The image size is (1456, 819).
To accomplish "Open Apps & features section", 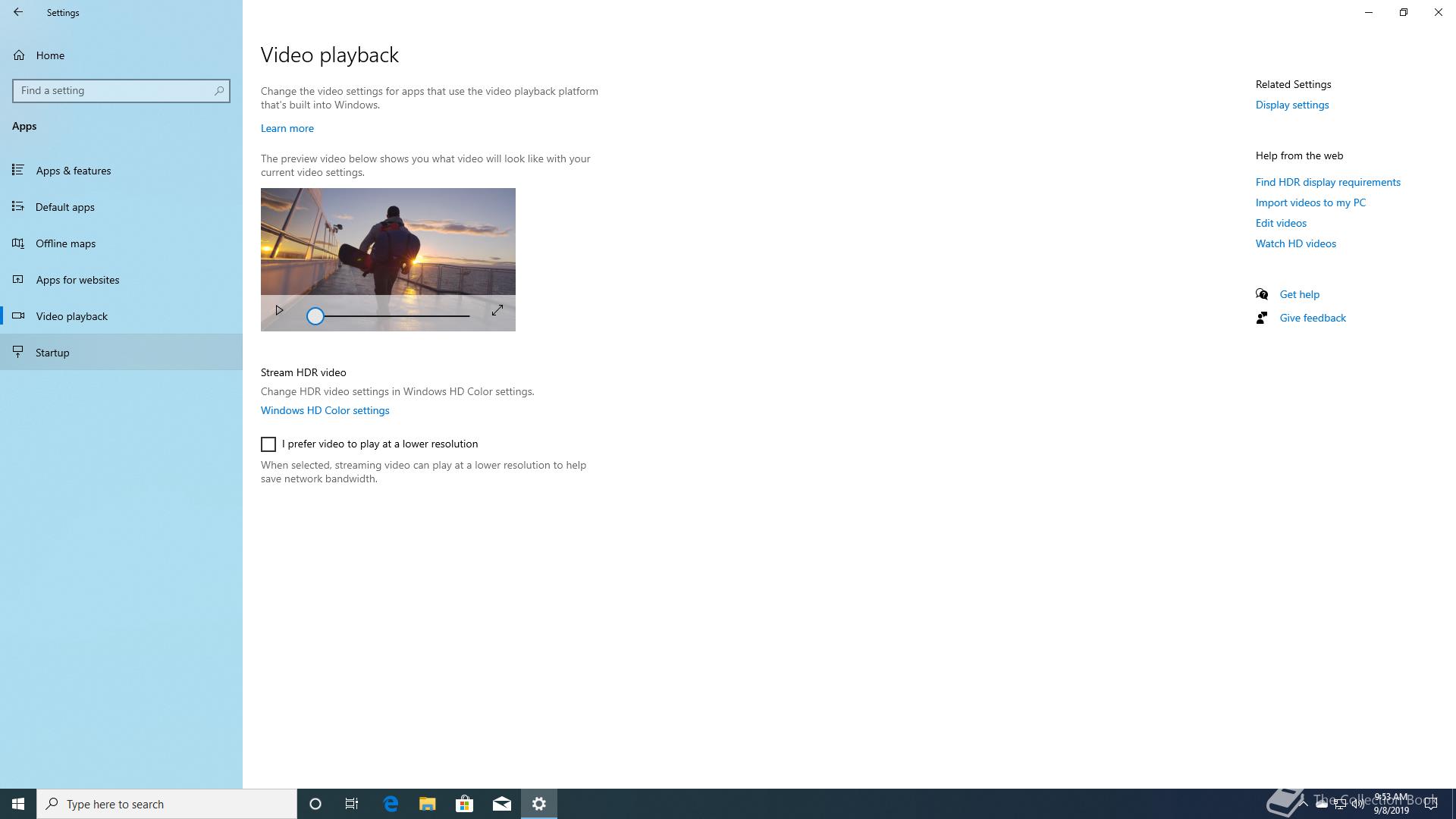I will [x=74, y=171].
